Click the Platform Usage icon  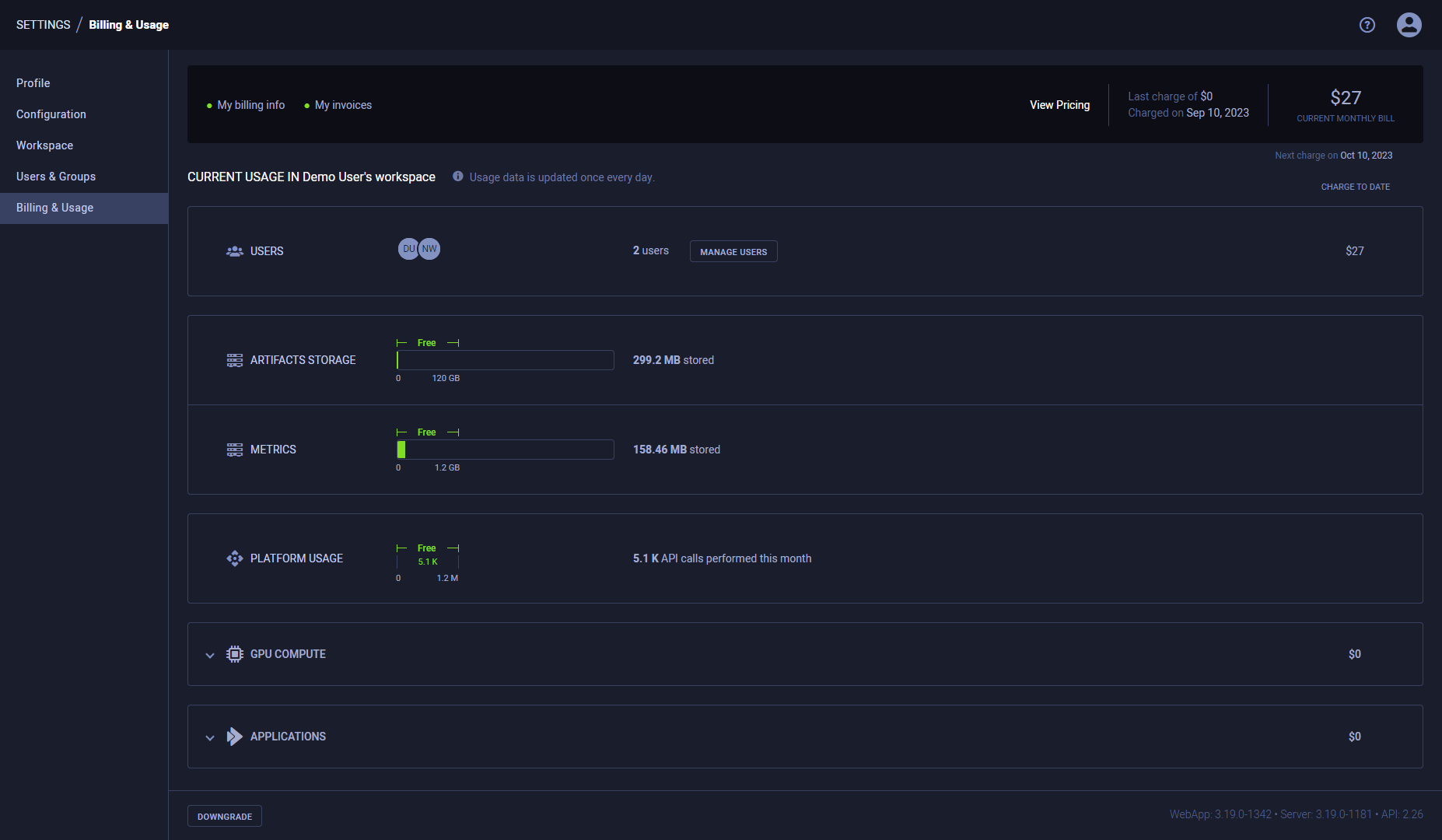[x=234, y=558]
